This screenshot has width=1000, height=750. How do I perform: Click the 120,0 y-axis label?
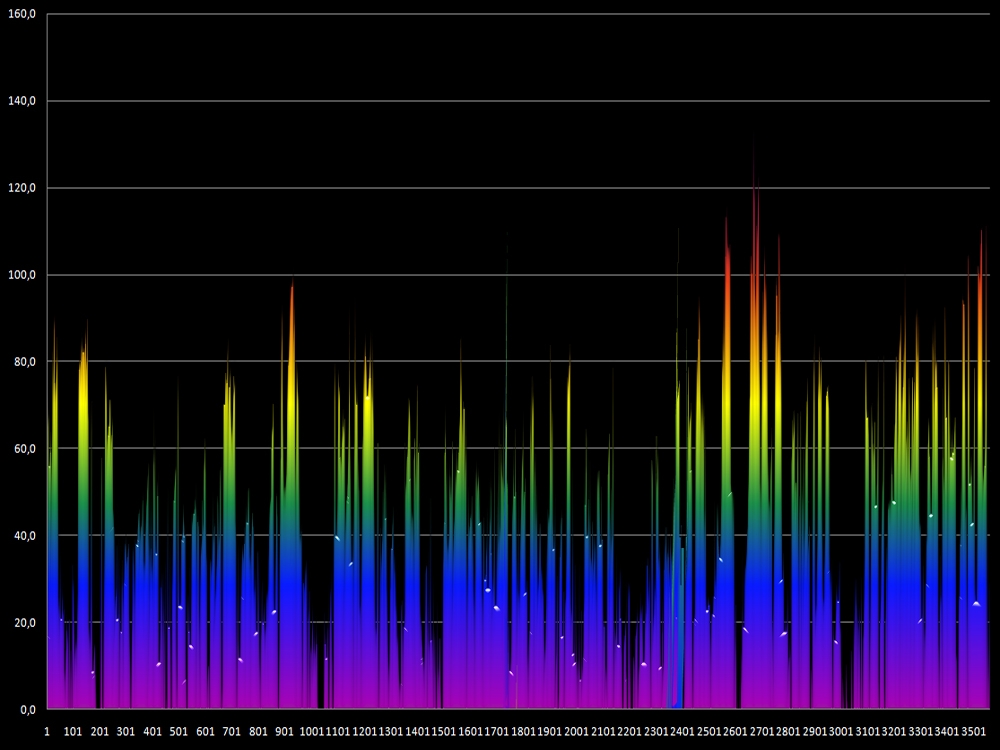tap(22, 188)
